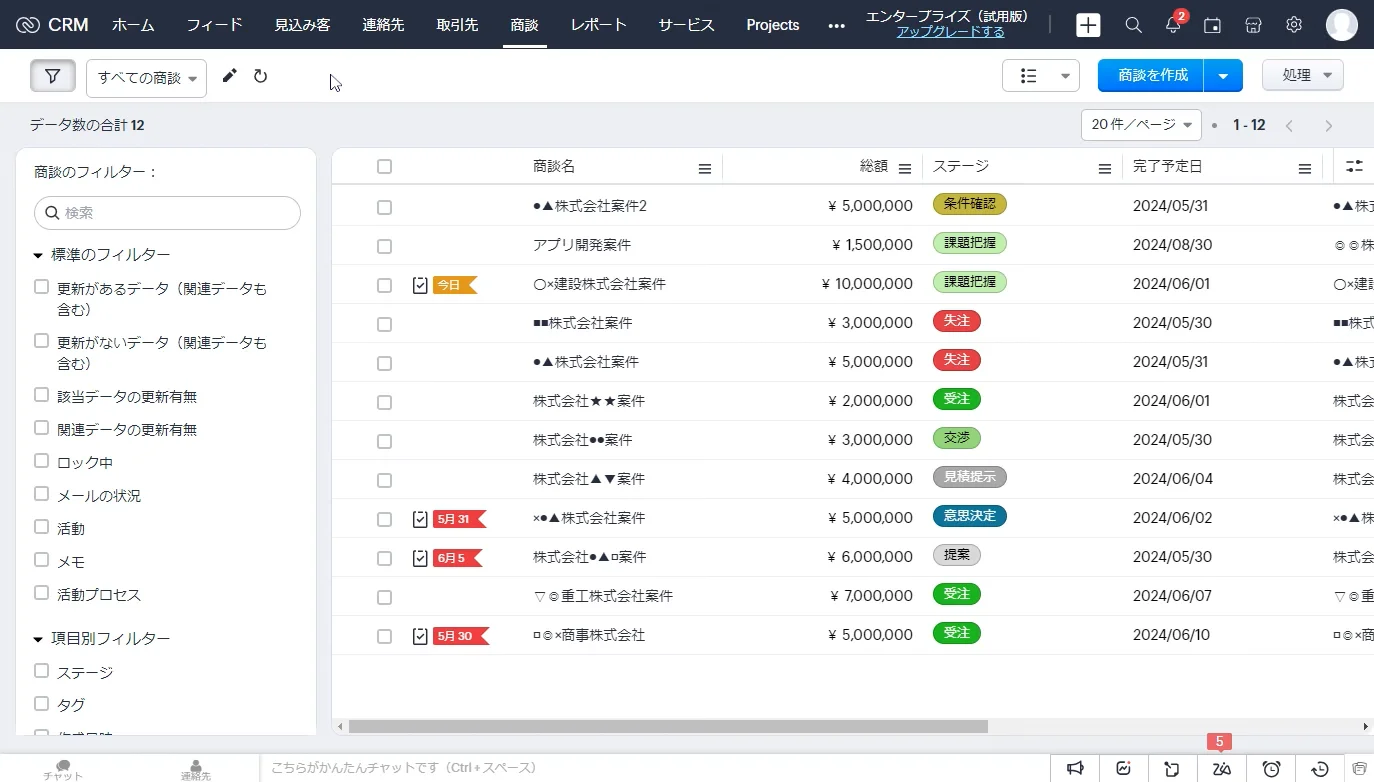Click the horizontal scrollbar of the table
The width and height of the screenshot is (1374, 782).
(x=668, y=727)
